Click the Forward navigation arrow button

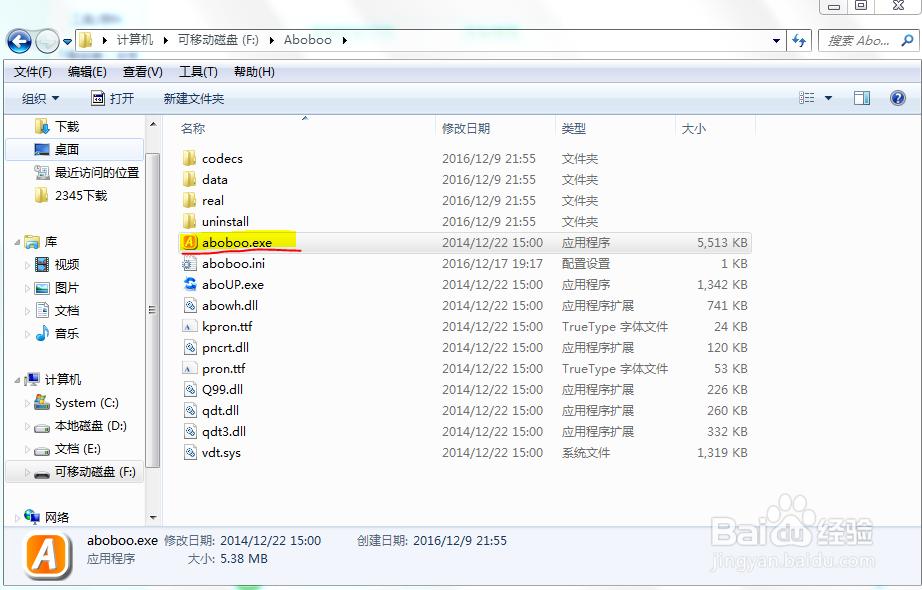click(x=47, y=41)
